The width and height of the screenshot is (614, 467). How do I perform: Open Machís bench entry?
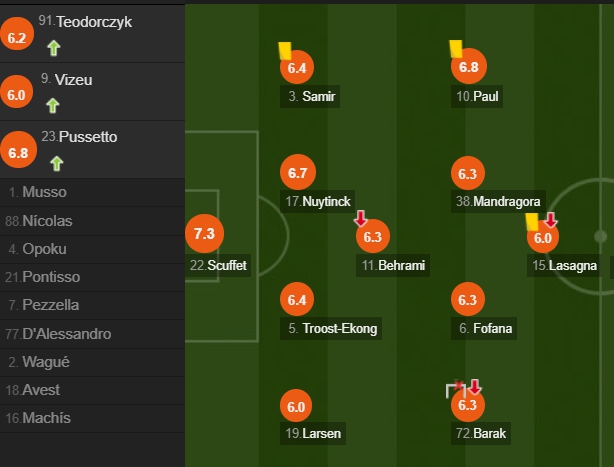[x=92, y=418]
